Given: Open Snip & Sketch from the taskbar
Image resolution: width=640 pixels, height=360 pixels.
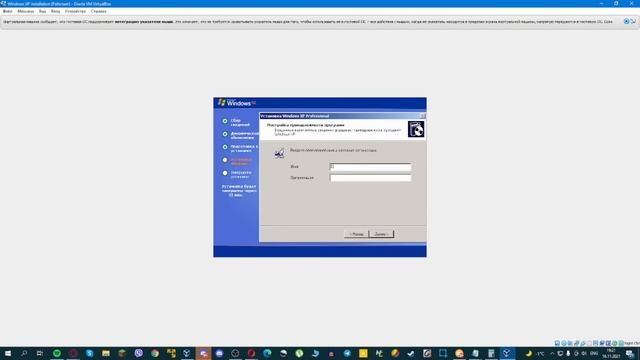Looking at the screenshot, I should 443,353.
